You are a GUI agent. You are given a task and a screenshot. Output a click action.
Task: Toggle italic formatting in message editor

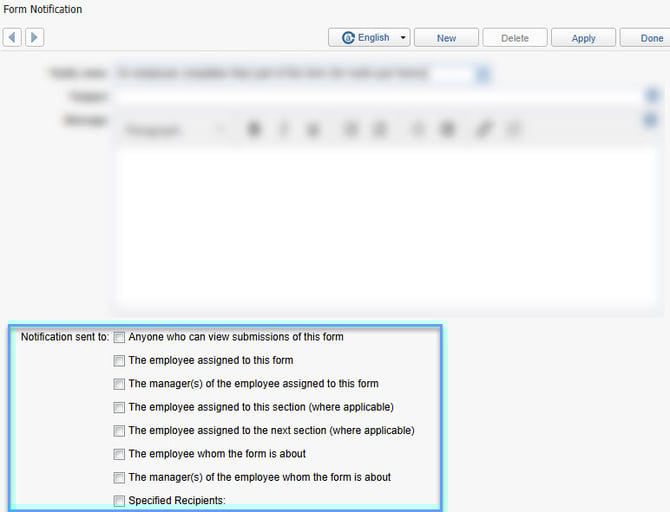284,130
